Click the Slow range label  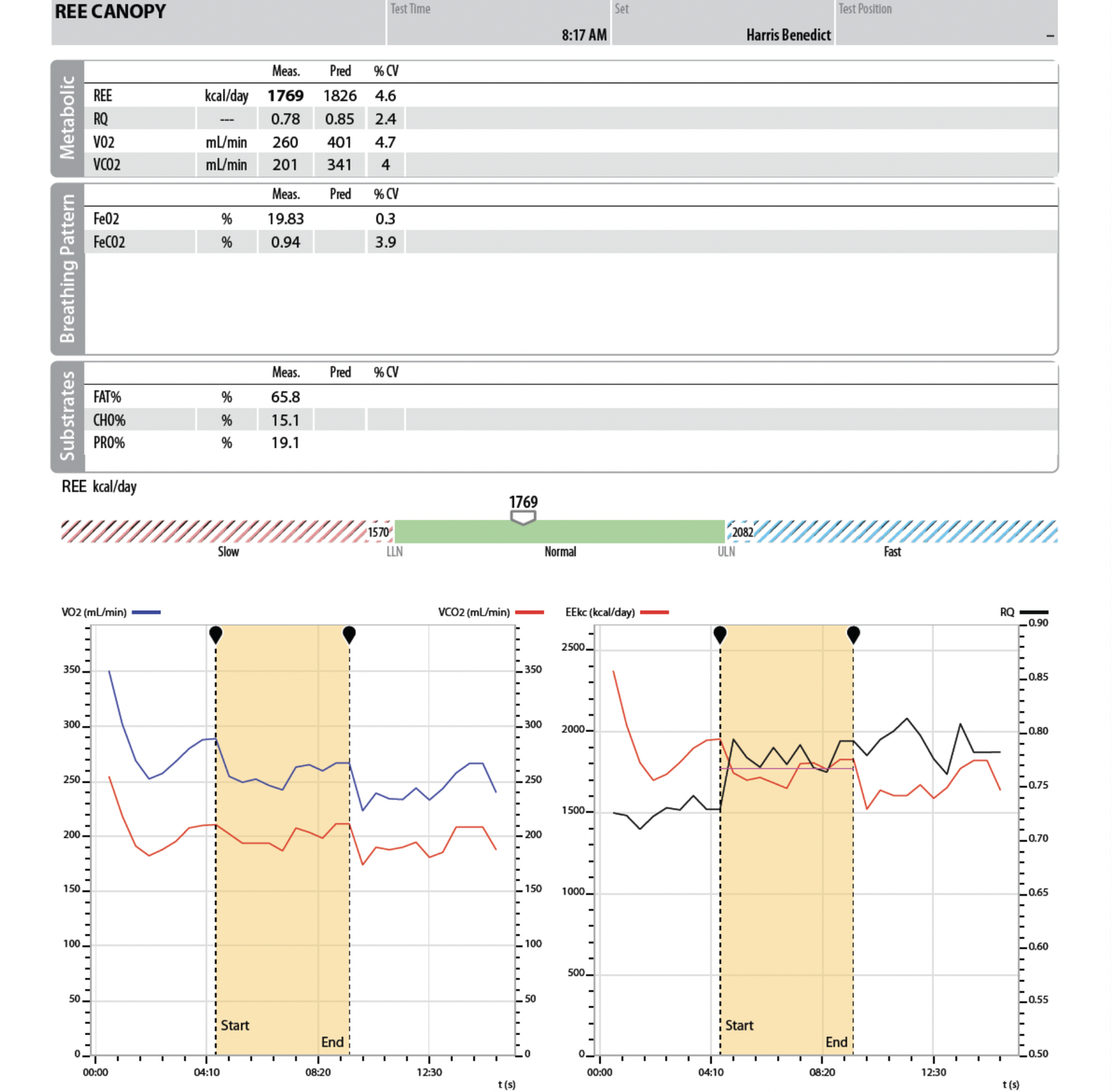(x=228, y=551)
